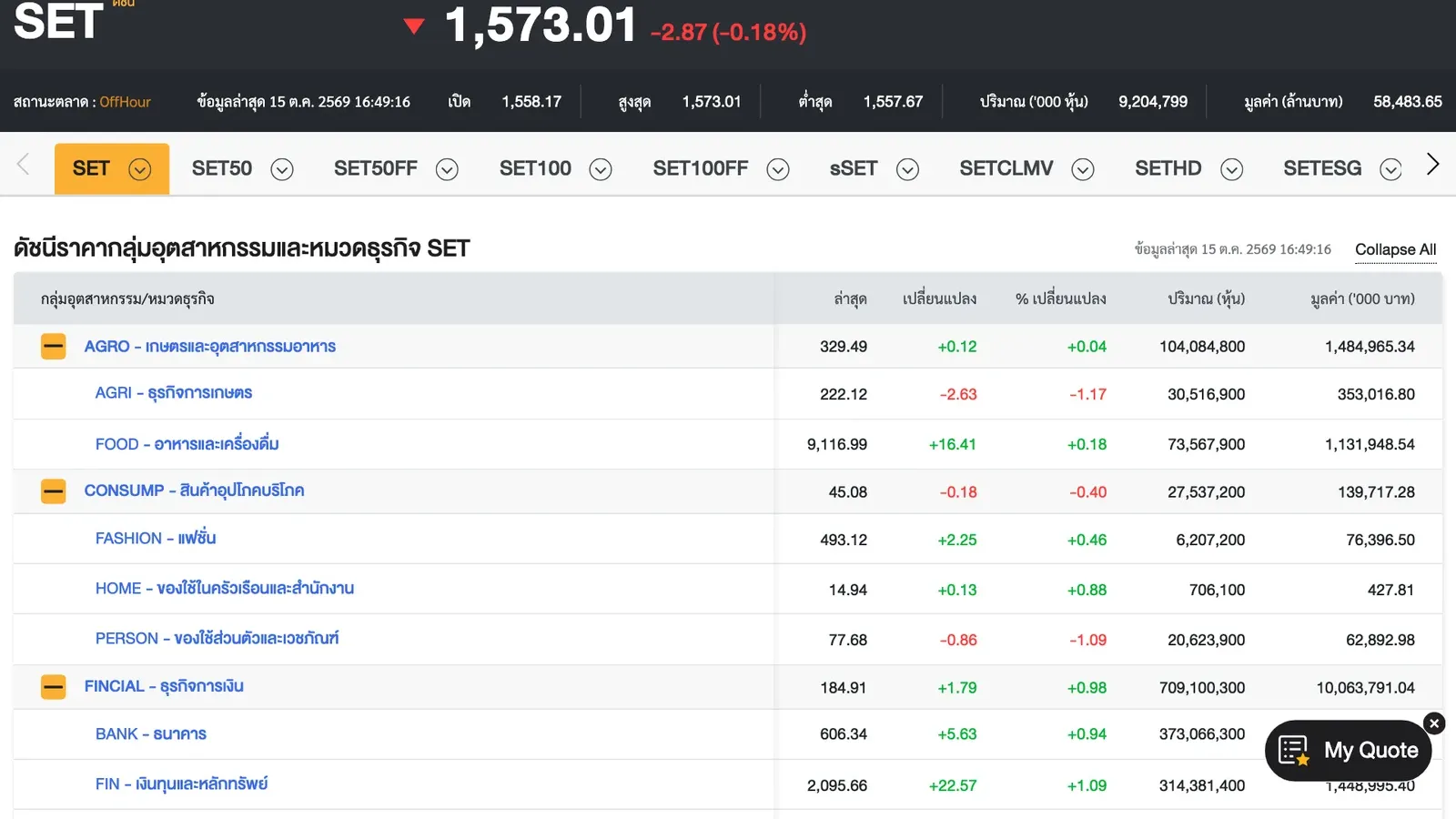
Task: Open HOME sector link
Action: click(x=225, y=589)
